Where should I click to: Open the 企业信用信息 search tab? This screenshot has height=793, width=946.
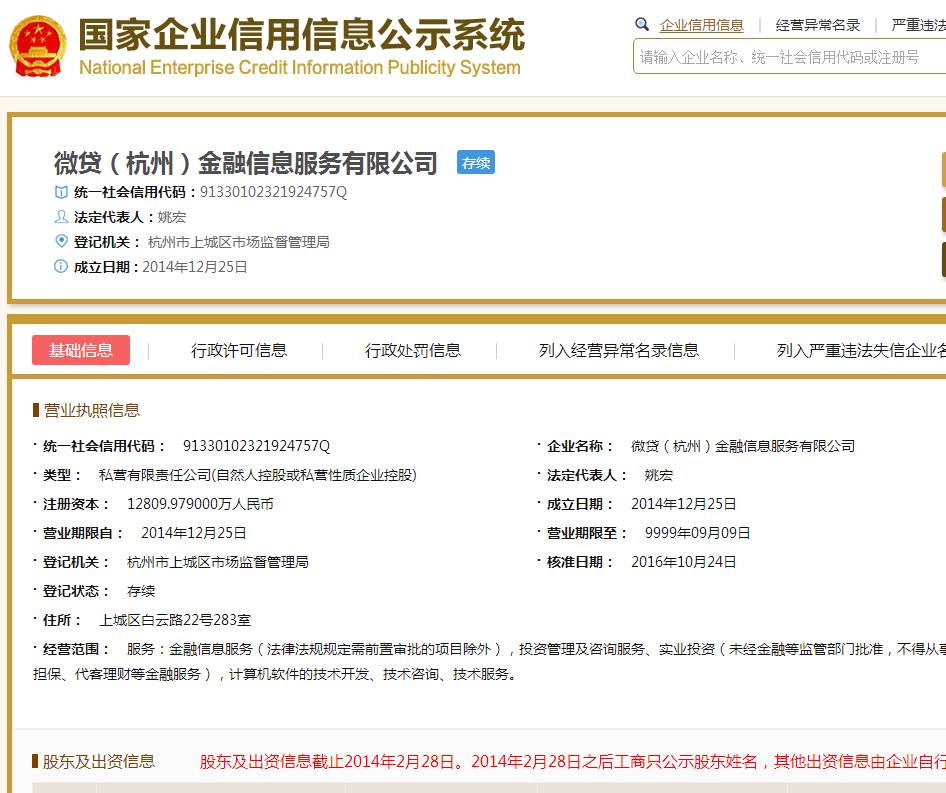pyautogui.click(x=702, y=25)
